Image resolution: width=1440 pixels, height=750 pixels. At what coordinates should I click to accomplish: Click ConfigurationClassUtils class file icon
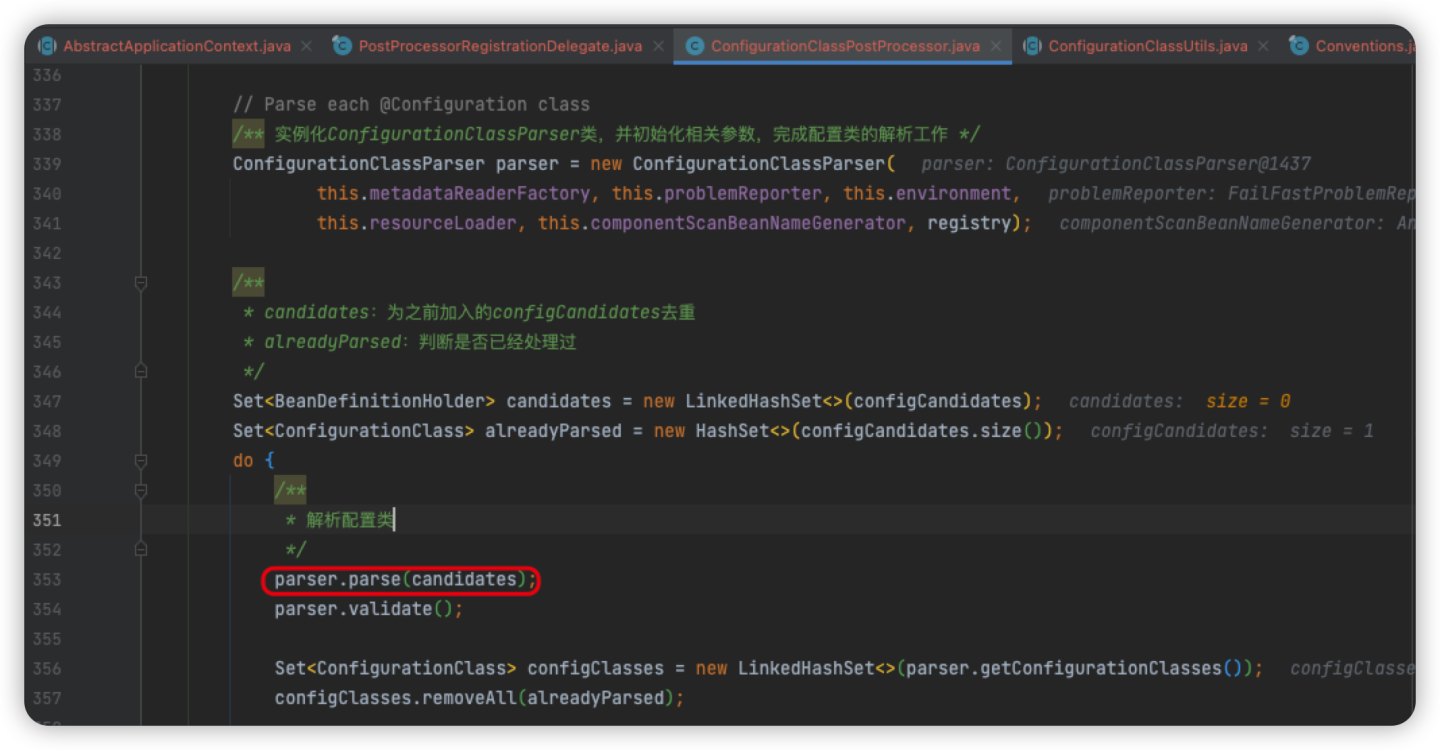(x=1032, y=46)
